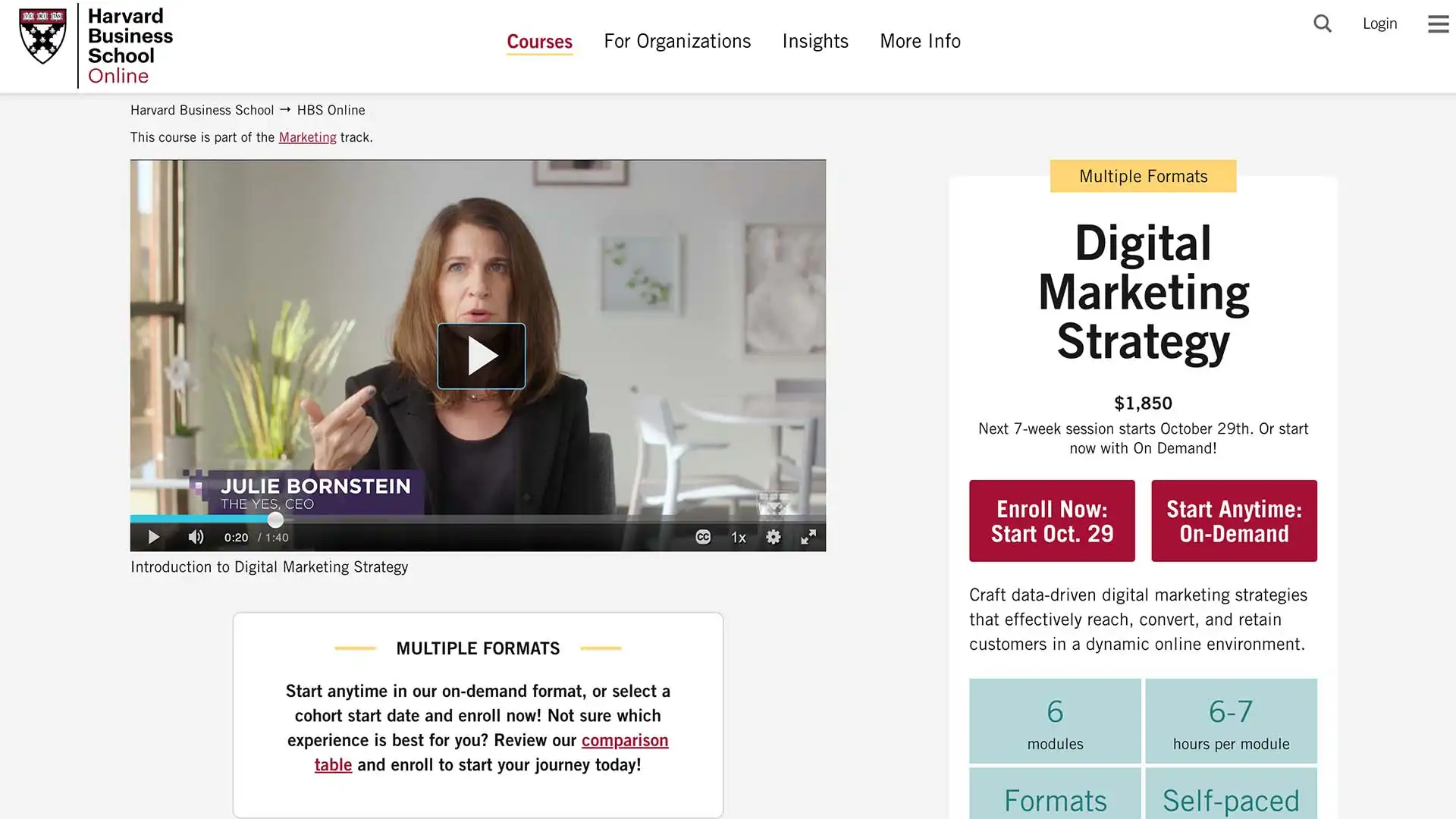Screen dimensions: 1456x819
Task: Click the small play icon in video controls
Action: (153, 537)
